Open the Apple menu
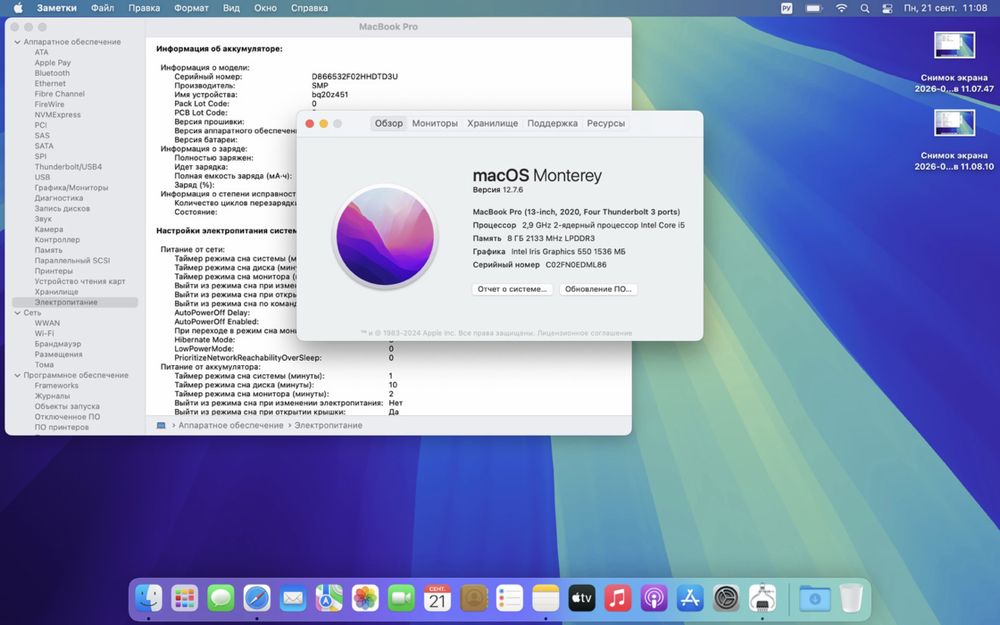 [x=18, y=8]
